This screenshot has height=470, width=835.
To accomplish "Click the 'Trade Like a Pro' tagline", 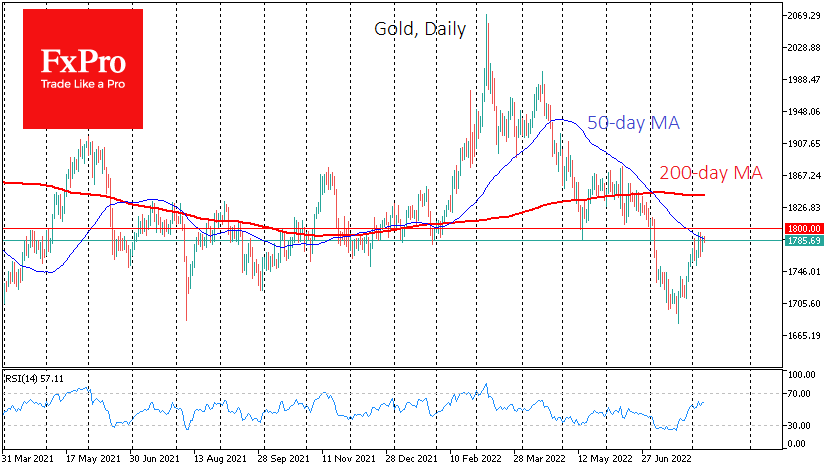I will click(82, 84).
